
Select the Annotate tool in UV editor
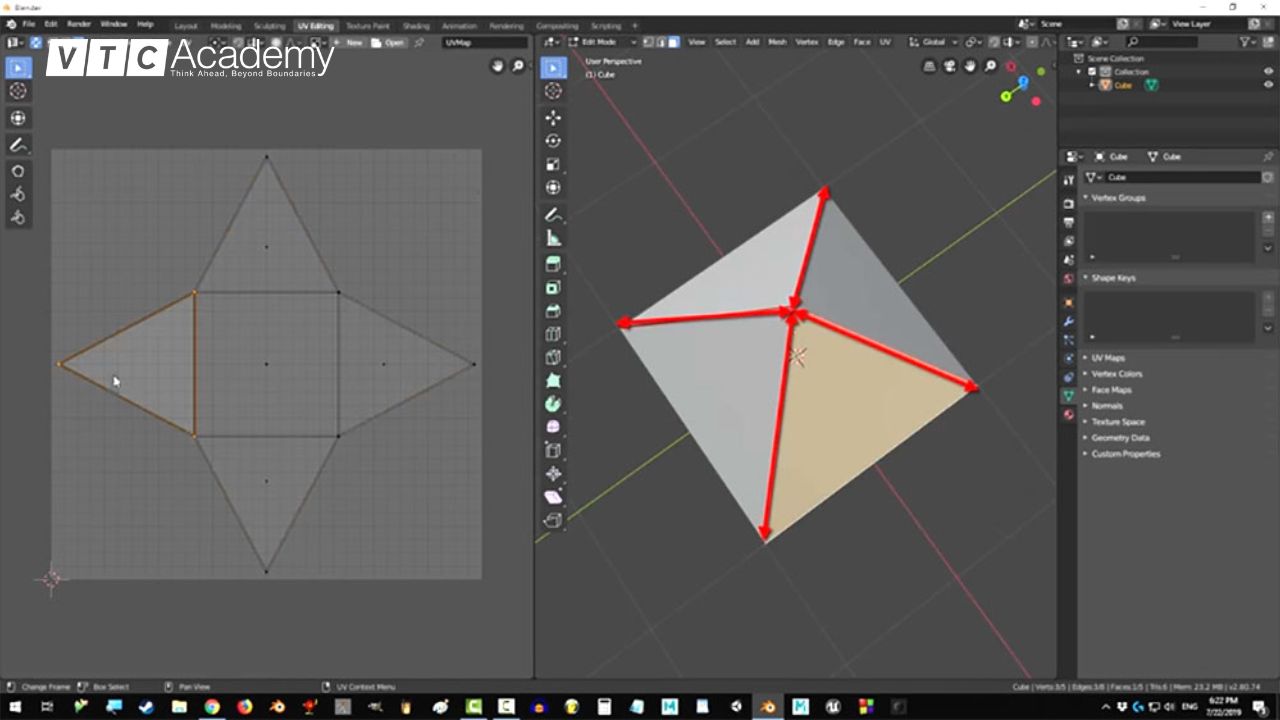(x=18, y=145)
